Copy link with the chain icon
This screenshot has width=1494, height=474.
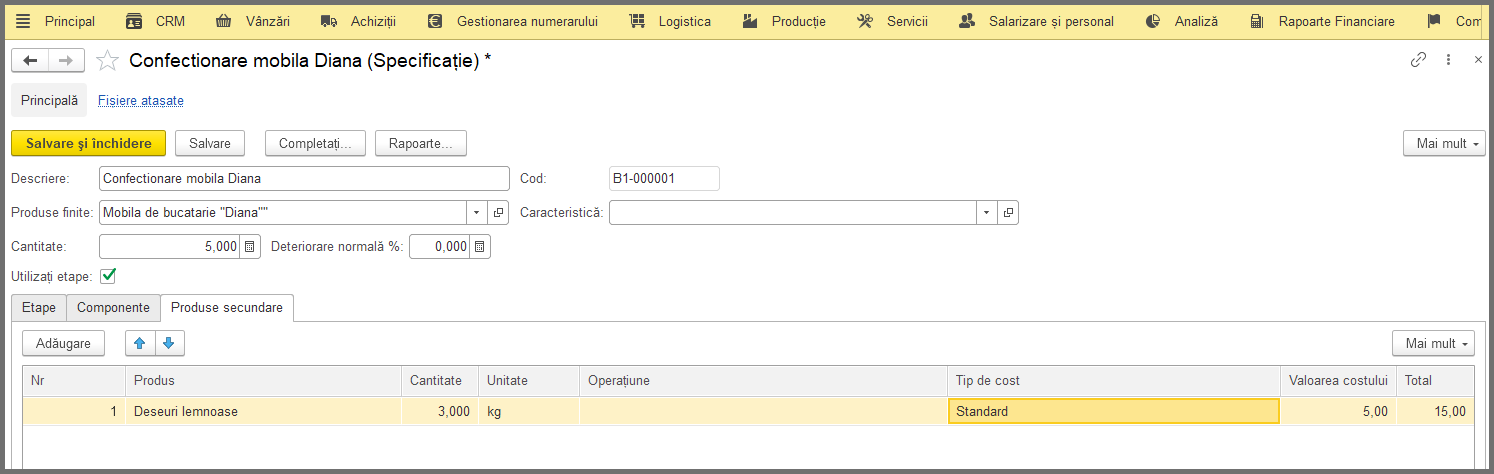click(1418, 60)
